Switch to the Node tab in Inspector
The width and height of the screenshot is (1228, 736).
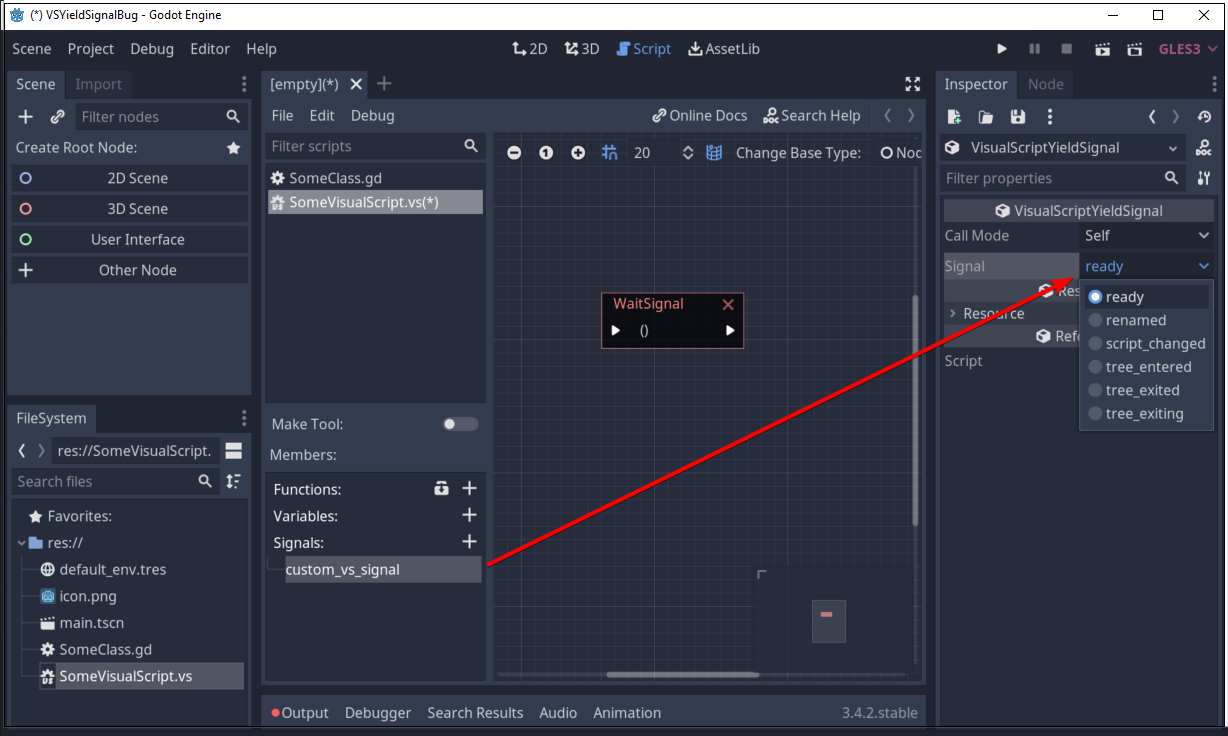click(1046, 84)
